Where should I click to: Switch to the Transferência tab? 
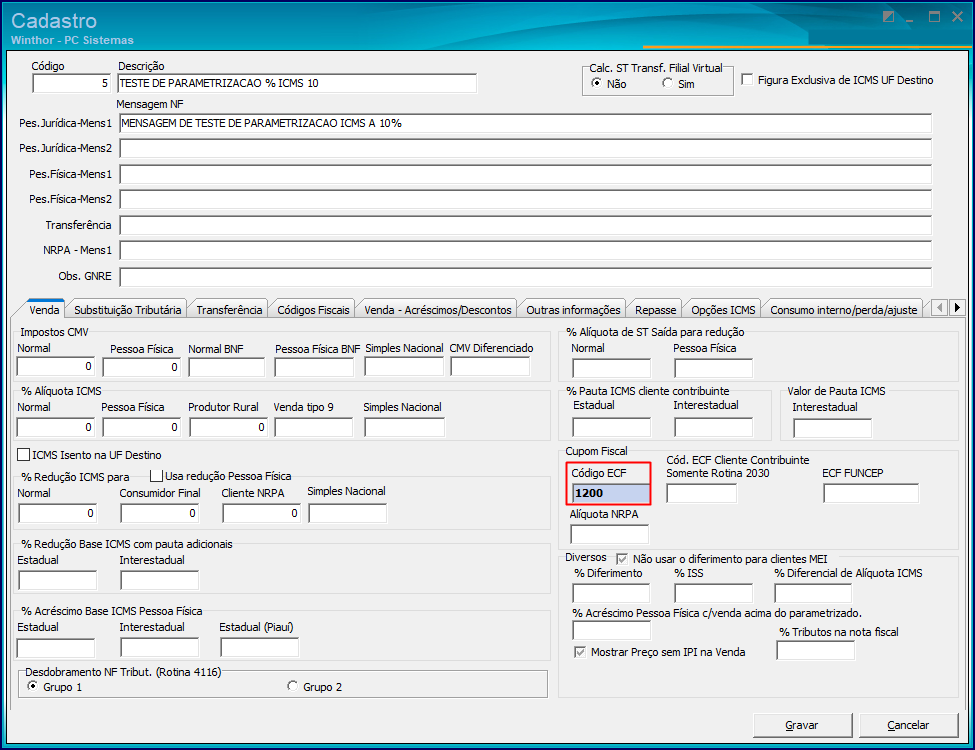(229, 309)
